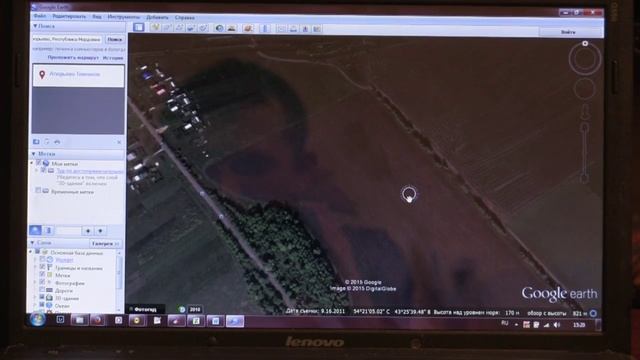640x360 pixels.
Task: Open the Галерея button in Layers
Action: [106, 244]
